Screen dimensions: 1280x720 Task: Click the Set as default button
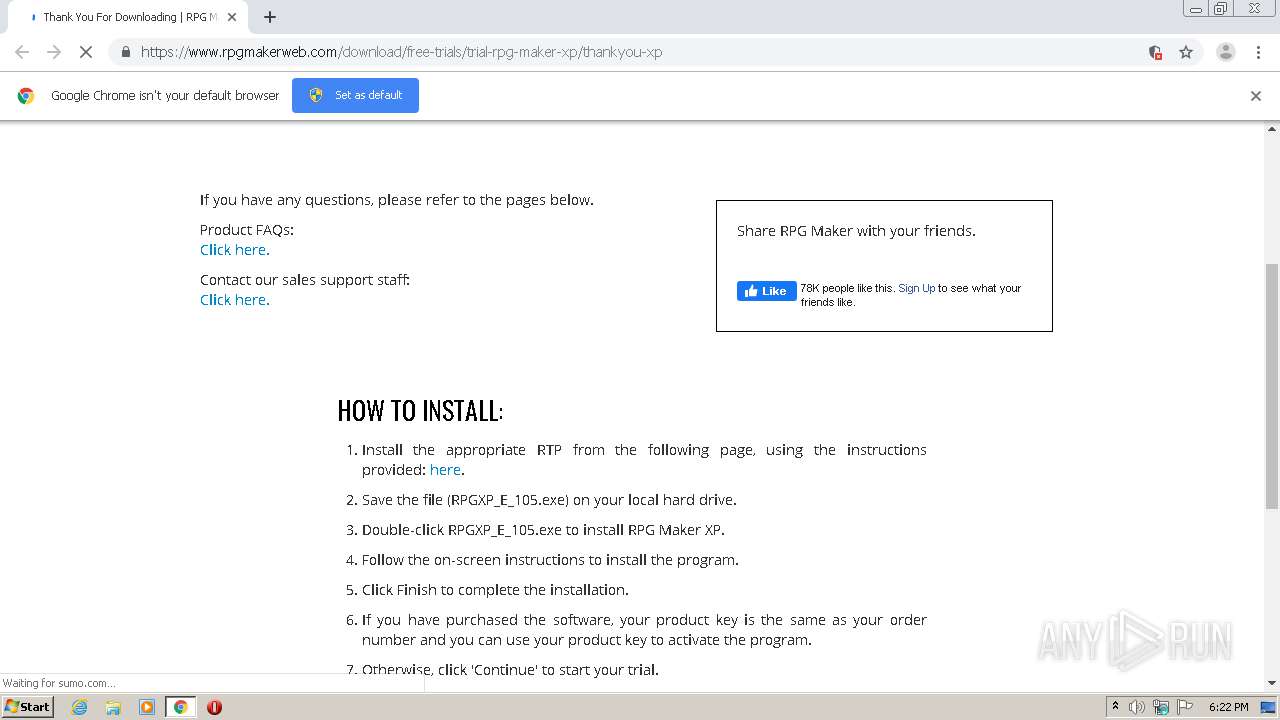click(x=355, y=95)
